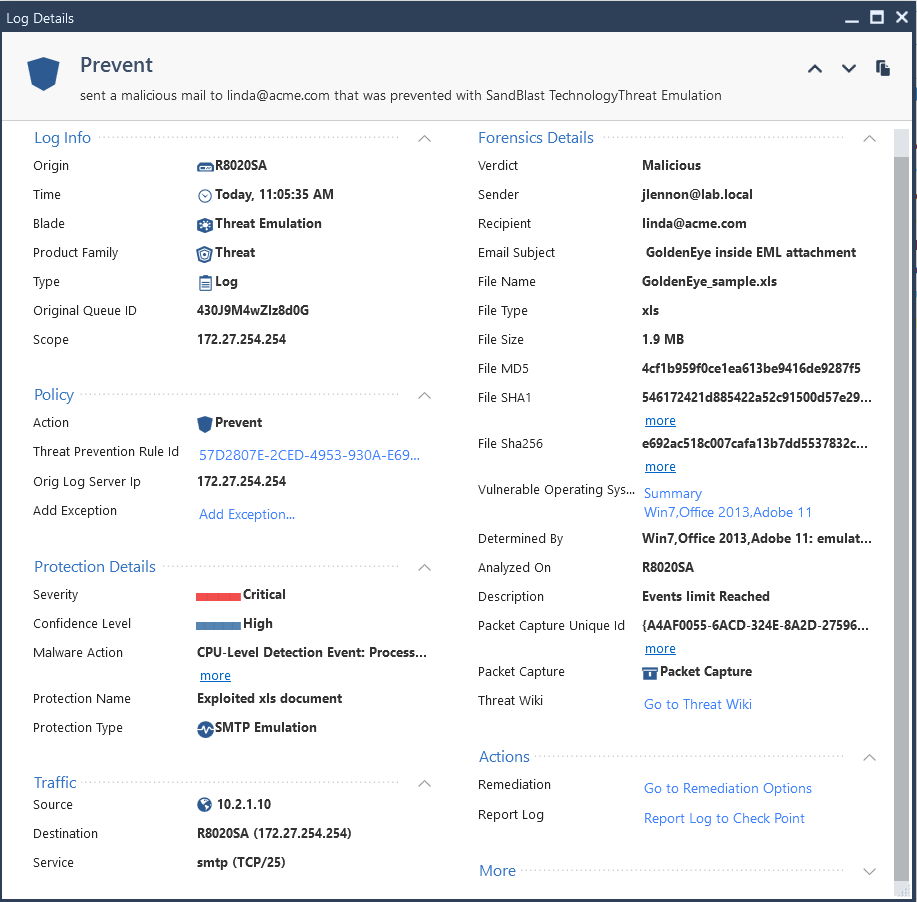The height and width of the screenshot is (902, 917).
Task: Select the sender jlennon@lab.local
Action: click(x=697, y=195)
